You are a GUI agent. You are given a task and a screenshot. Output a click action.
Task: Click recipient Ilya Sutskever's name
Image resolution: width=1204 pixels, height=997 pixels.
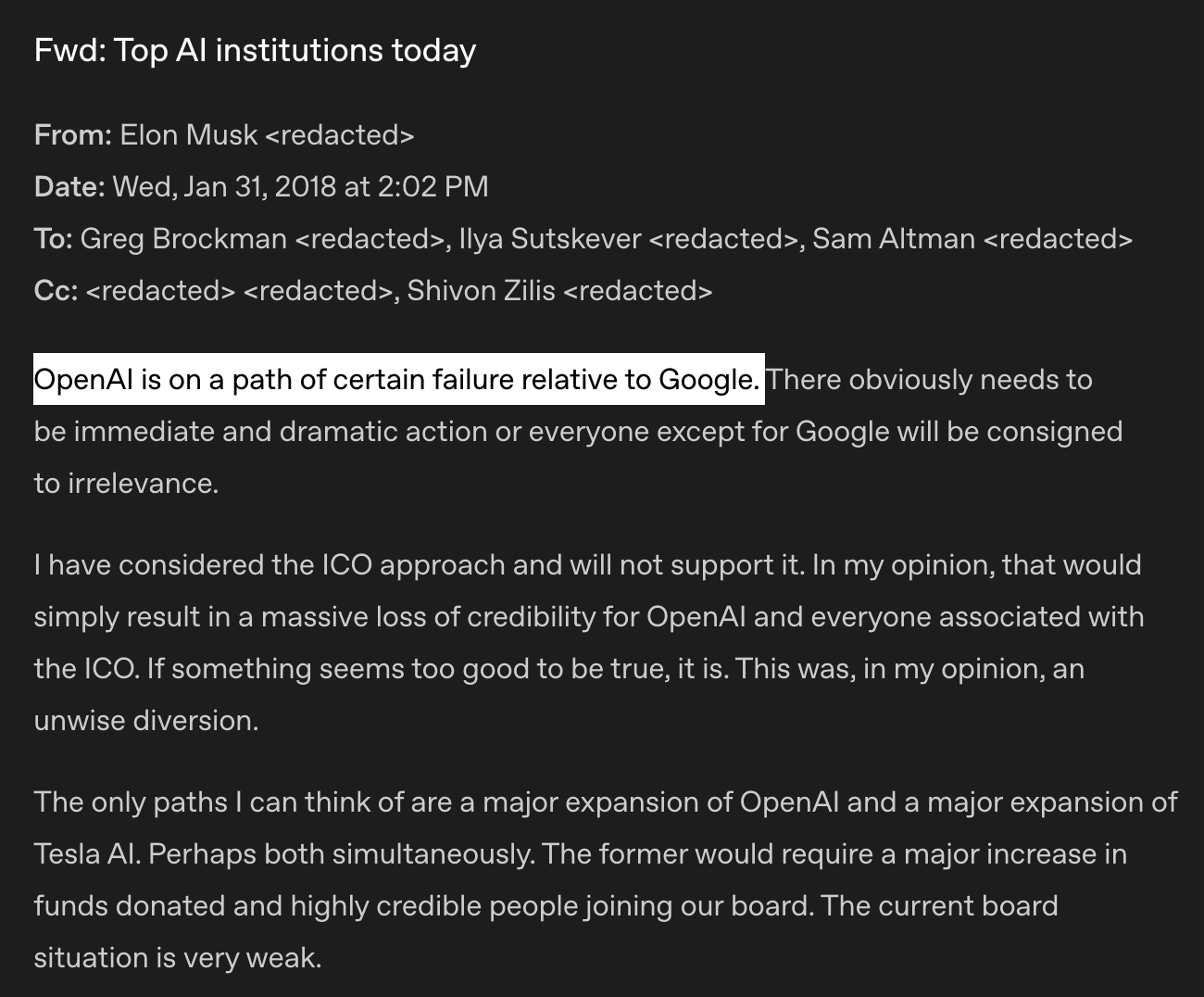[549, 239]
